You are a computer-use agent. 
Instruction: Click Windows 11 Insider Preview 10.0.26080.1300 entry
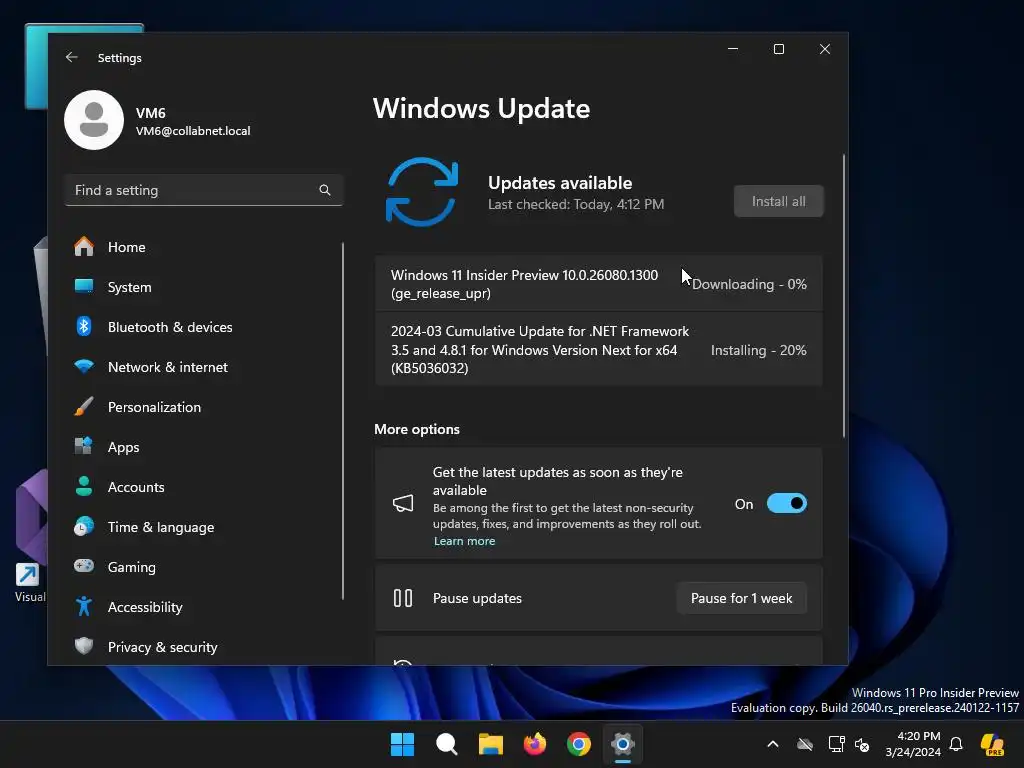pos(598,284)
